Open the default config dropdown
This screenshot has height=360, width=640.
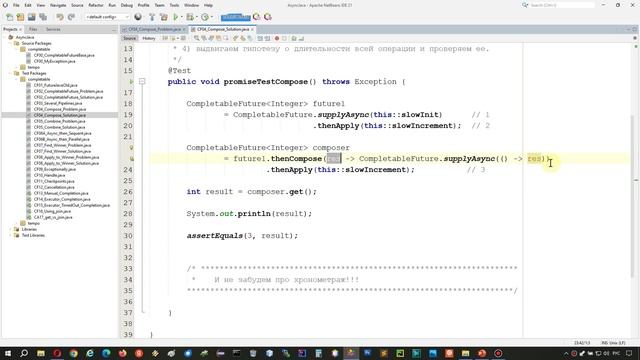[107, 17]
